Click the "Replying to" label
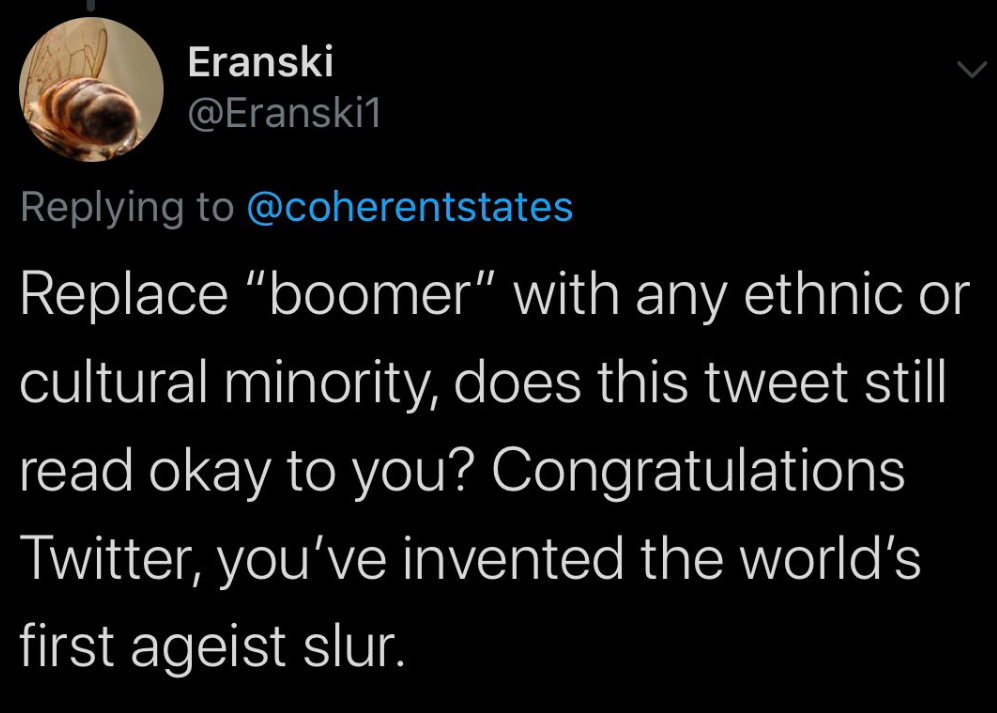 coord(127,209)
